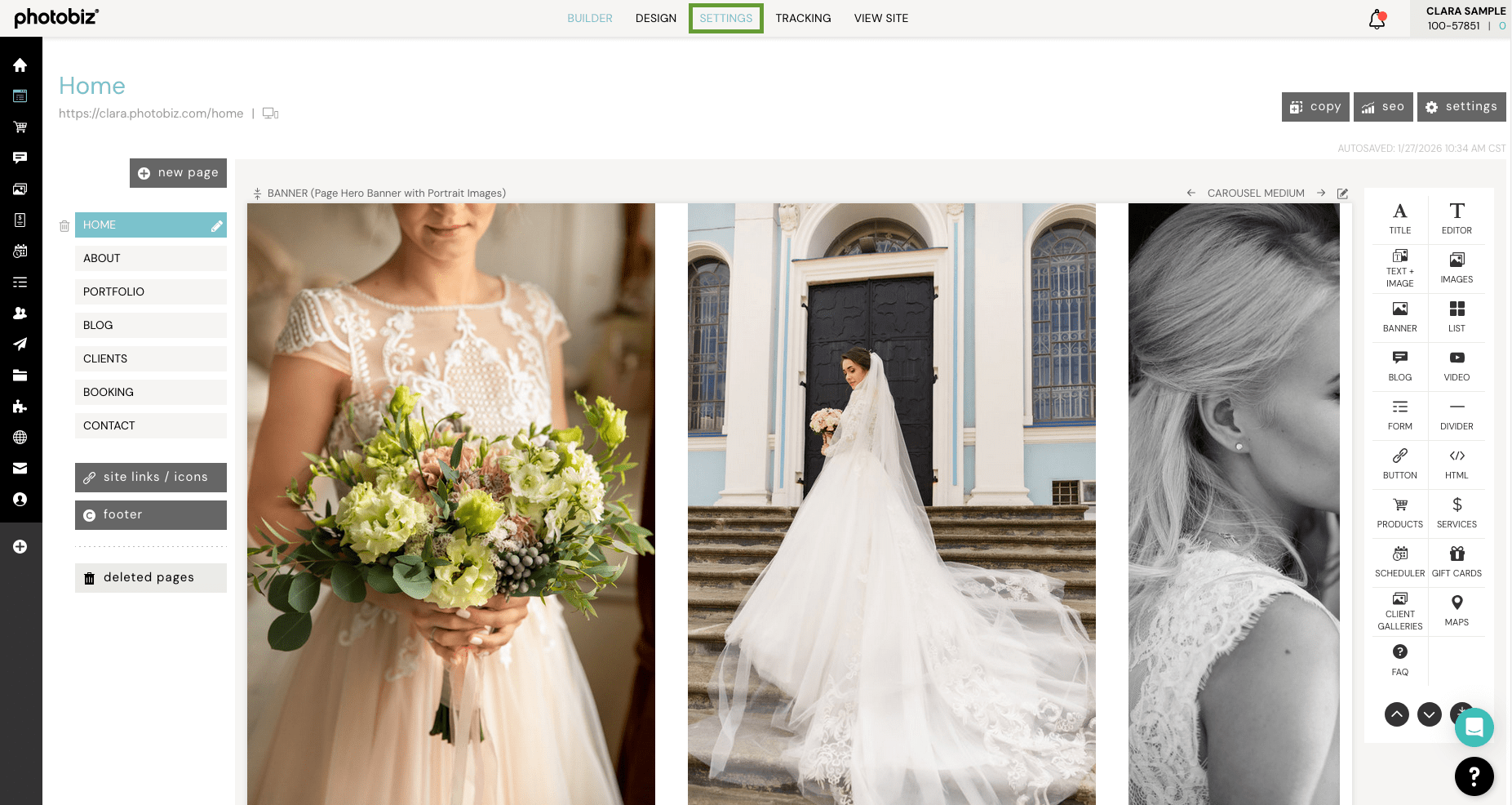Open deleted pages
The image size is (1512, 805).
pyautogui.click(x=151, y=578)
